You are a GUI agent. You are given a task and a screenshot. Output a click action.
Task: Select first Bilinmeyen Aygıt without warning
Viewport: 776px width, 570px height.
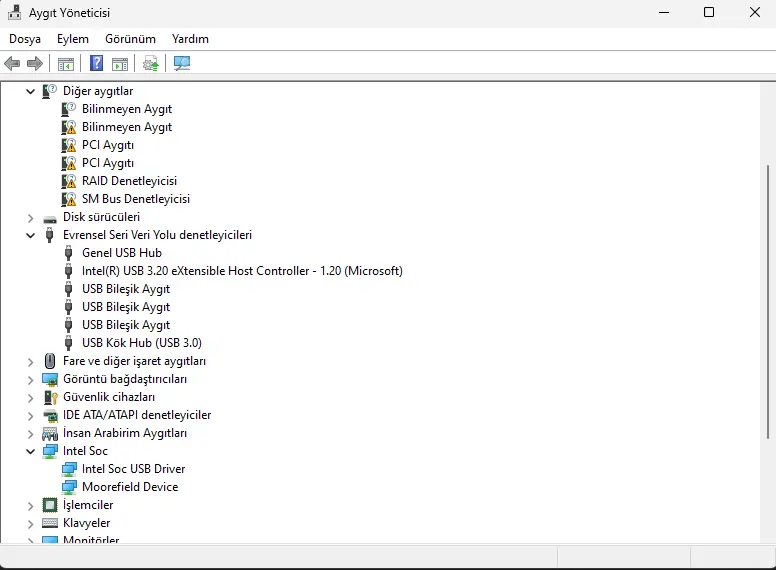pyautogui.click(x=127, y=109)
